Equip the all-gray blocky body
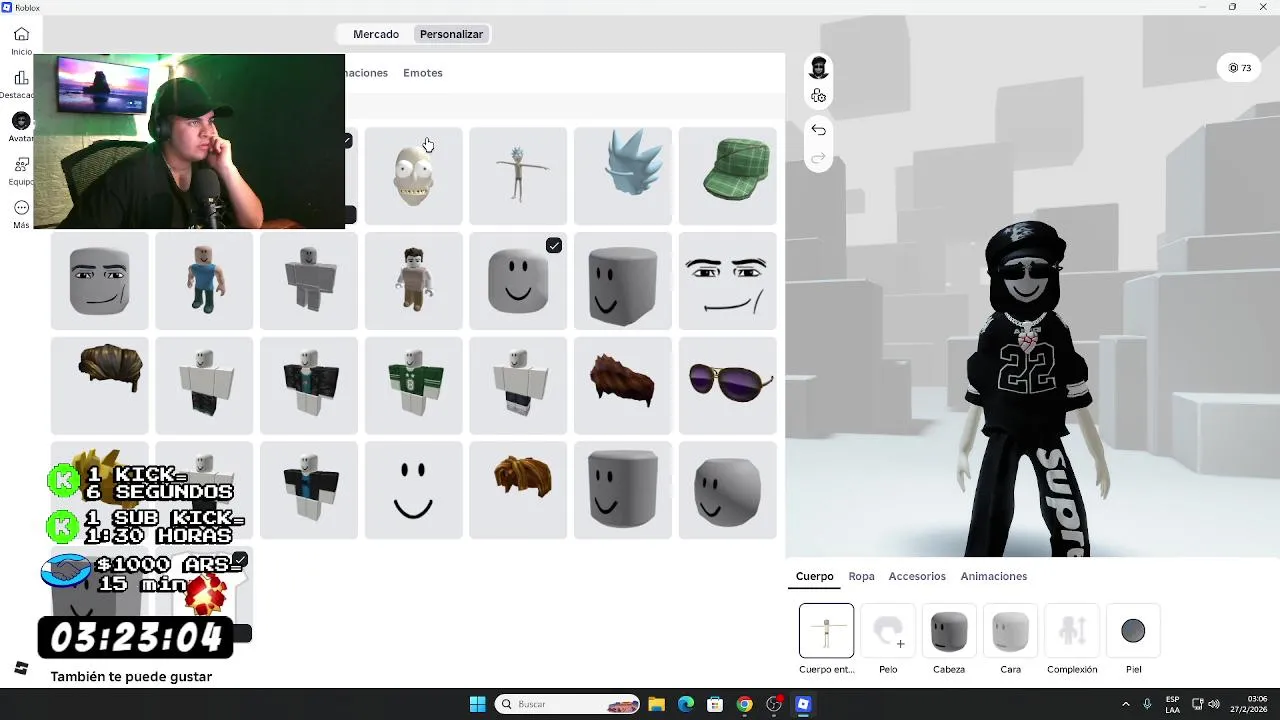 pyautogui.click(x=308, y=281)
